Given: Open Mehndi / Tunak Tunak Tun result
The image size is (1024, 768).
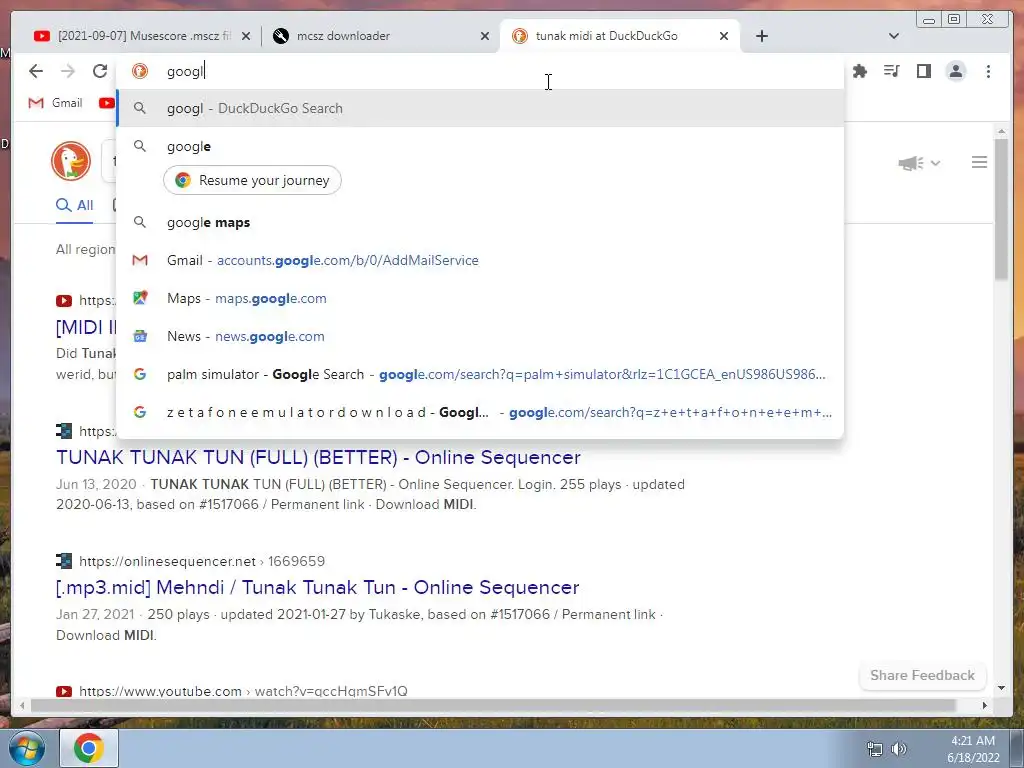Looking at the screenshot, I should point(317,587).
